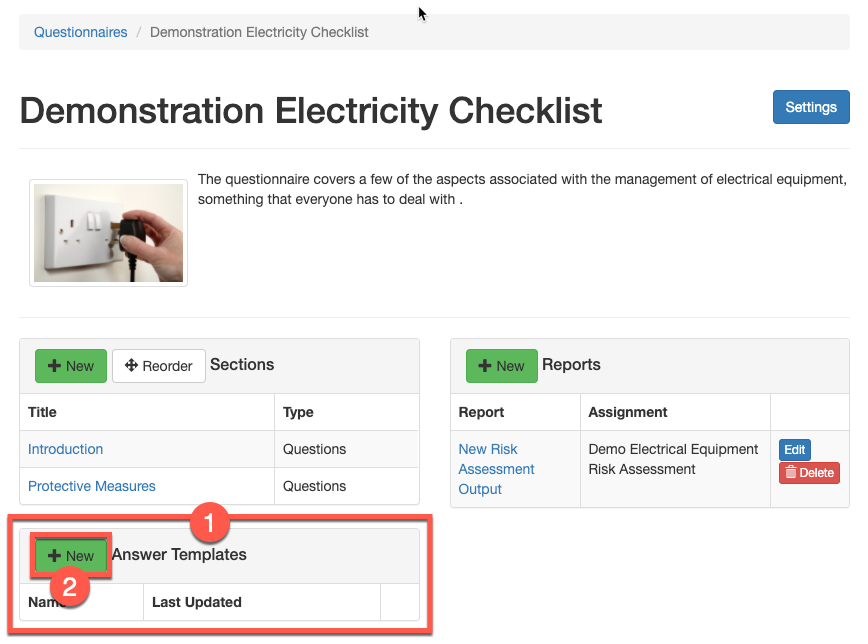Edit the New Risk Assessment Output report
The height and width of the screenshot is (644, 868).
pos(794,450)
